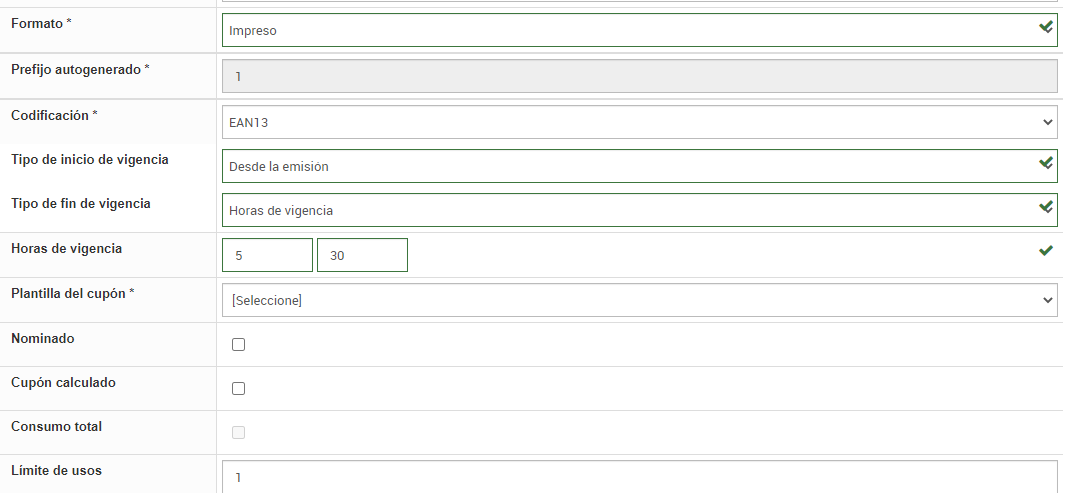
Task: Click the Codificación label text
Action: [x=50, y=115]
